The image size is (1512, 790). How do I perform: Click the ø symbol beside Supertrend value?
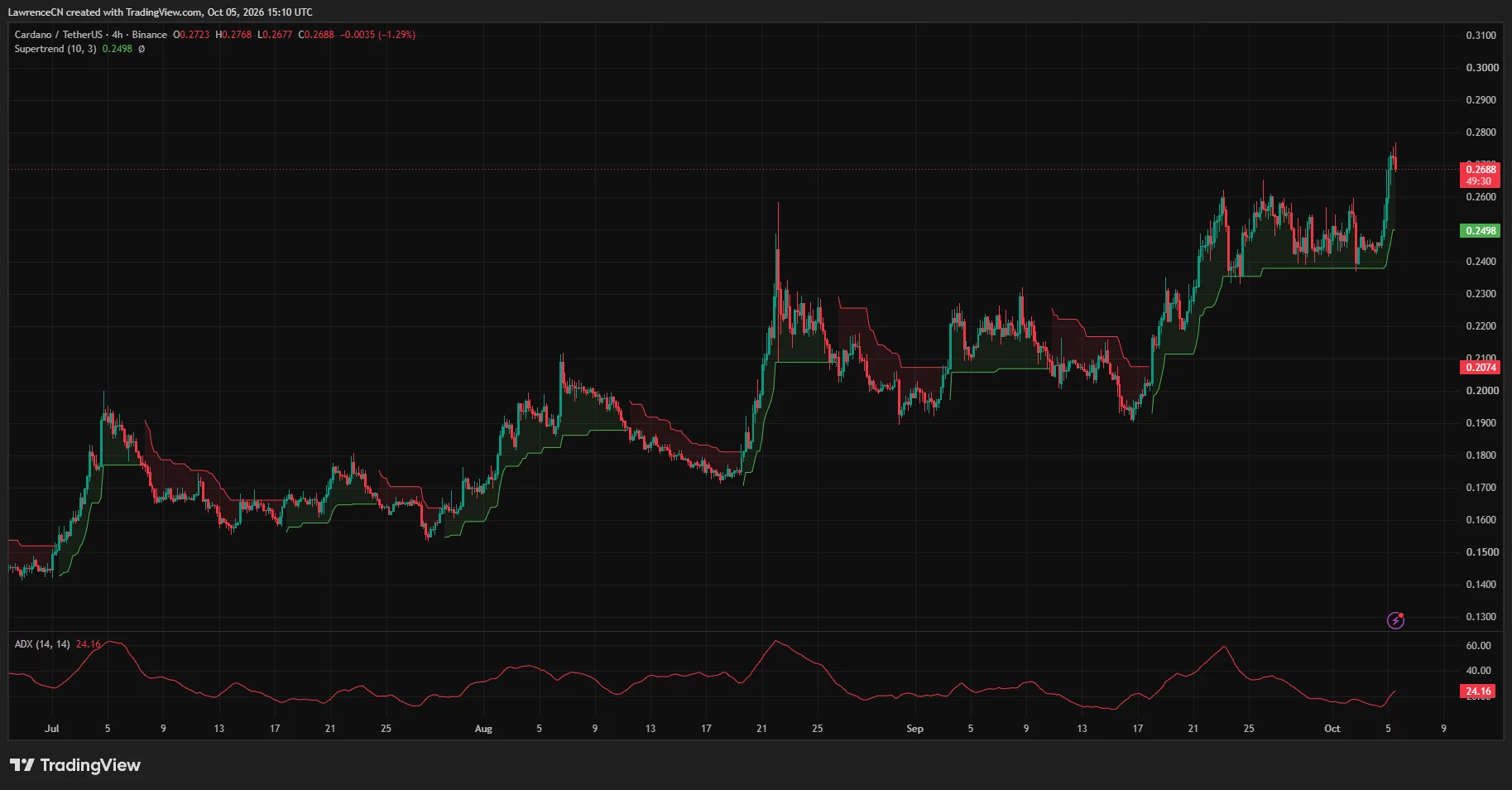pyautogui.click(x=142, y=49)
